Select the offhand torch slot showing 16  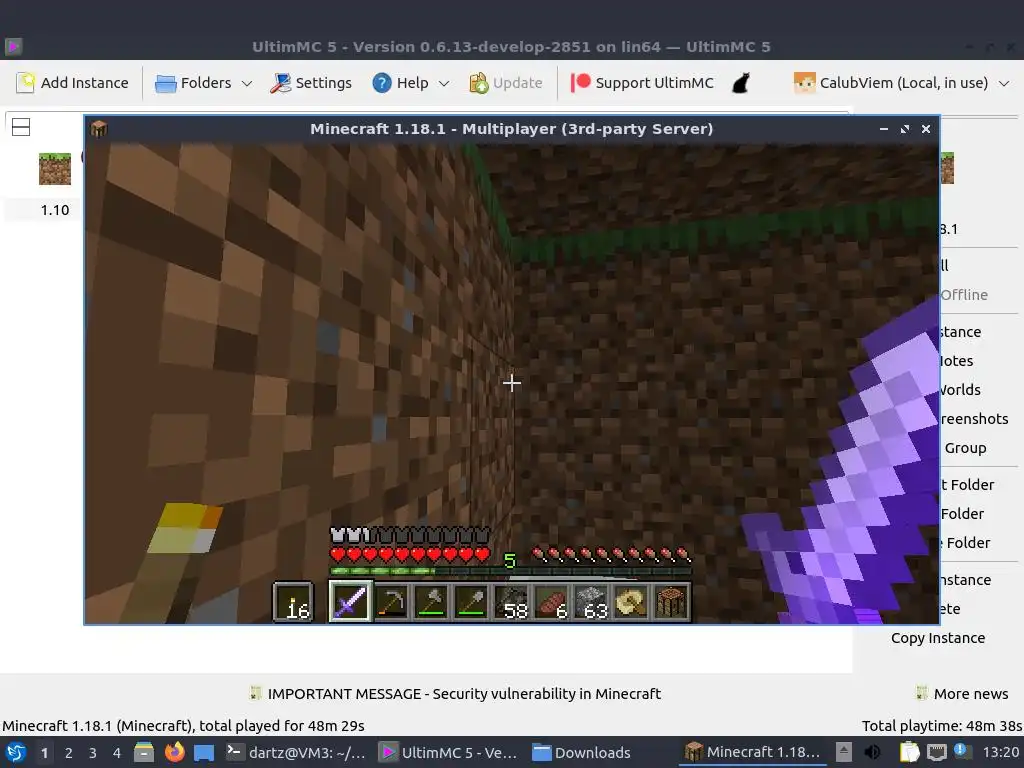(x=293, y=601)
